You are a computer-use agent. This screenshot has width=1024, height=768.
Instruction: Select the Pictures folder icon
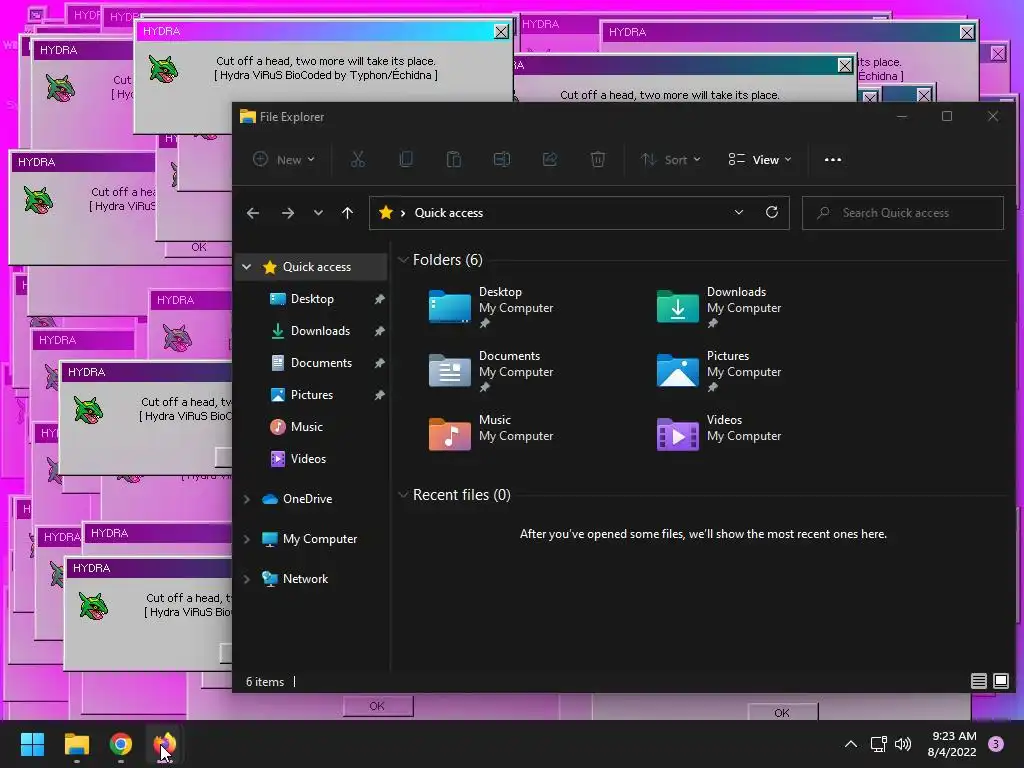677,370
